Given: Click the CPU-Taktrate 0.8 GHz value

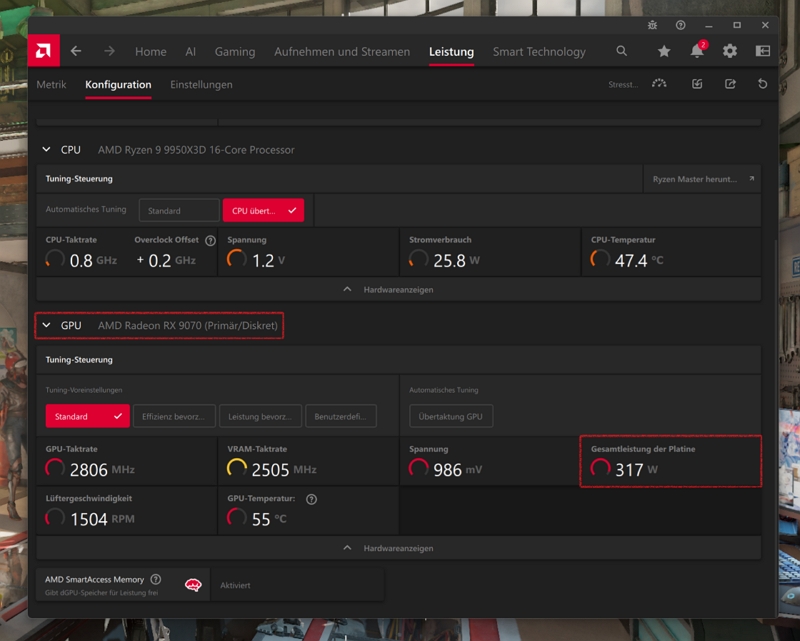Looking at the screenshot, I should click(93, 260).
